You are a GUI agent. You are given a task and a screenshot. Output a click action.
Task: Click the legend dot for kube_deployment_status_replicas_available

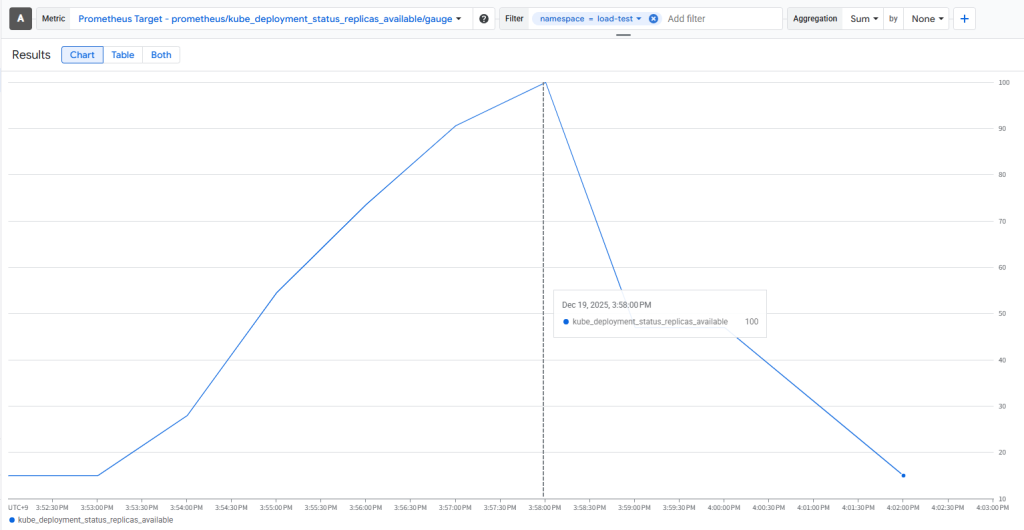coord(12,520)
